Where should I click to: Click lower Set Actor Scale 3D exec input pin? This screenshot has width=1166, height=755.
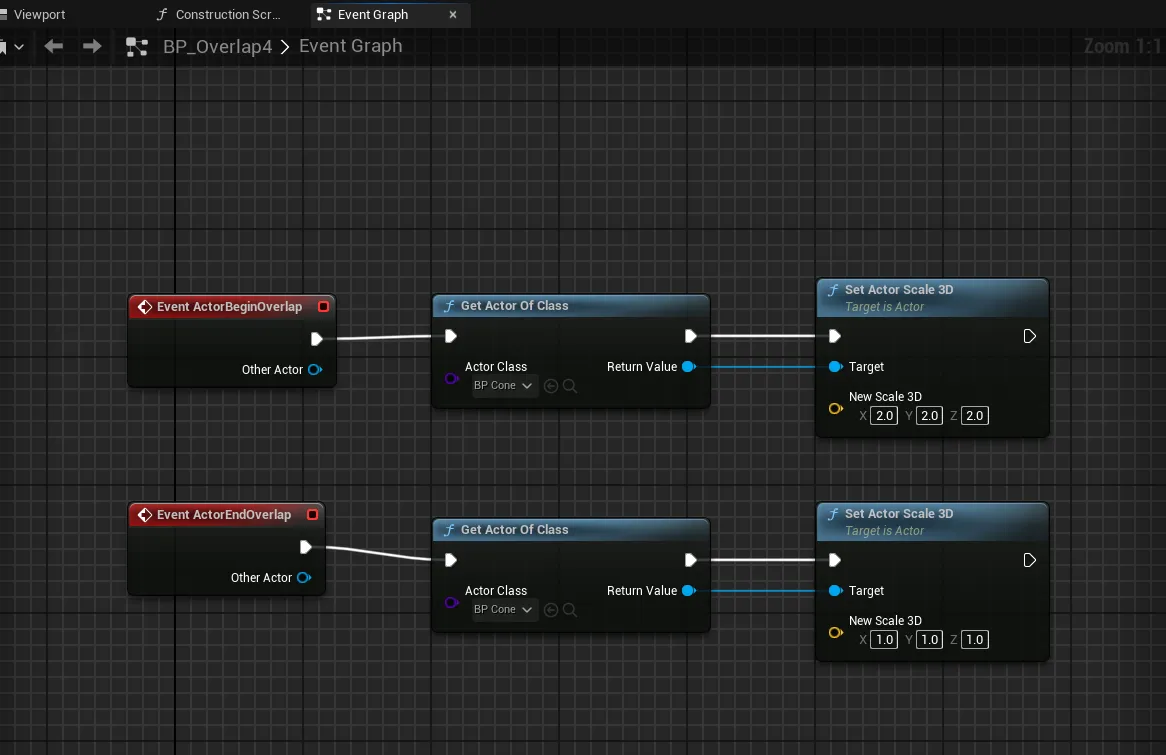pos(834,560)
